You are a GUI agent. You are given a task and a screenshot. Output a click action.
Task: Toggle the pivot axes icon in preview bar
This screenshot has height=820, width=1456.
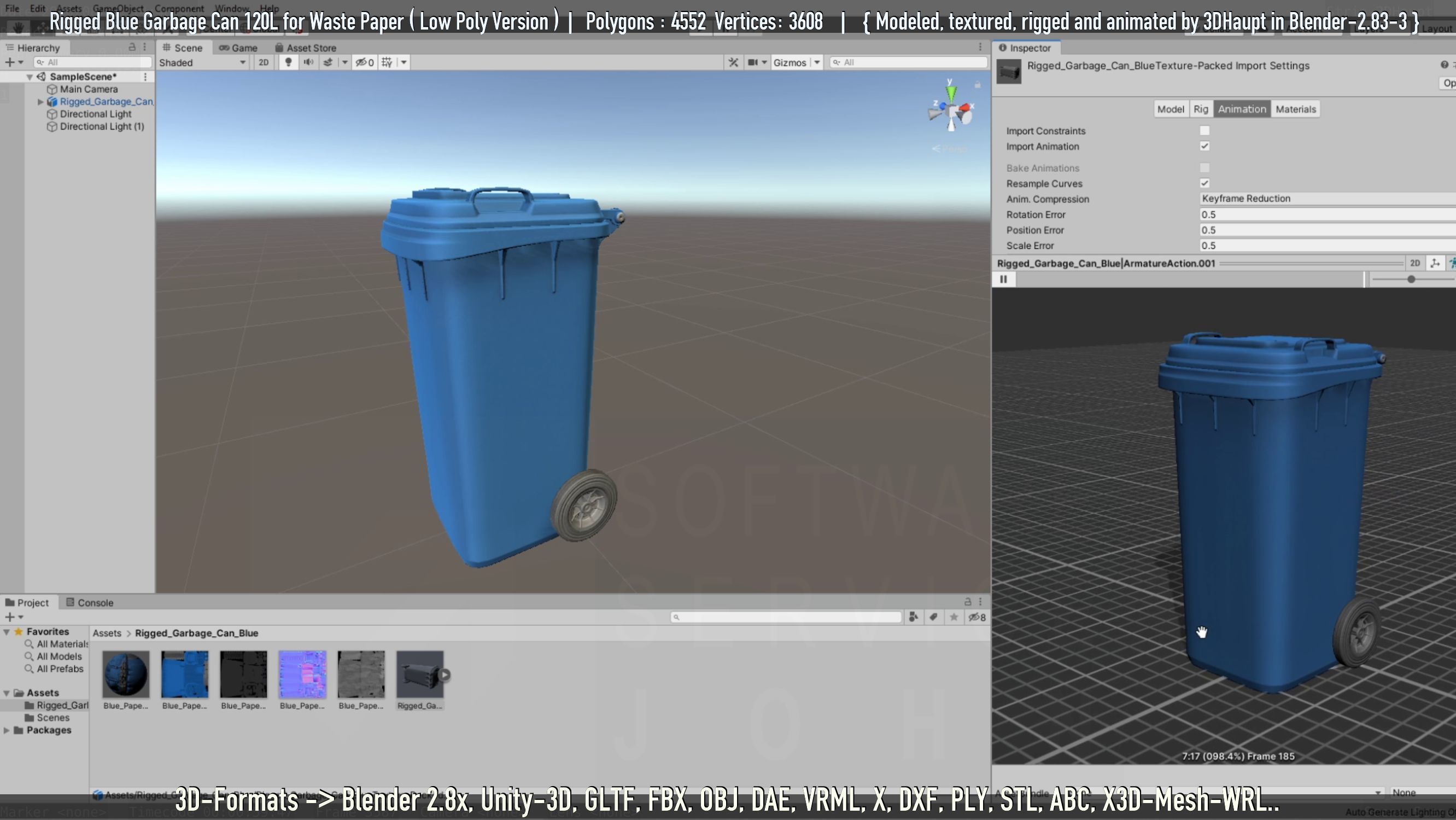1435,263
